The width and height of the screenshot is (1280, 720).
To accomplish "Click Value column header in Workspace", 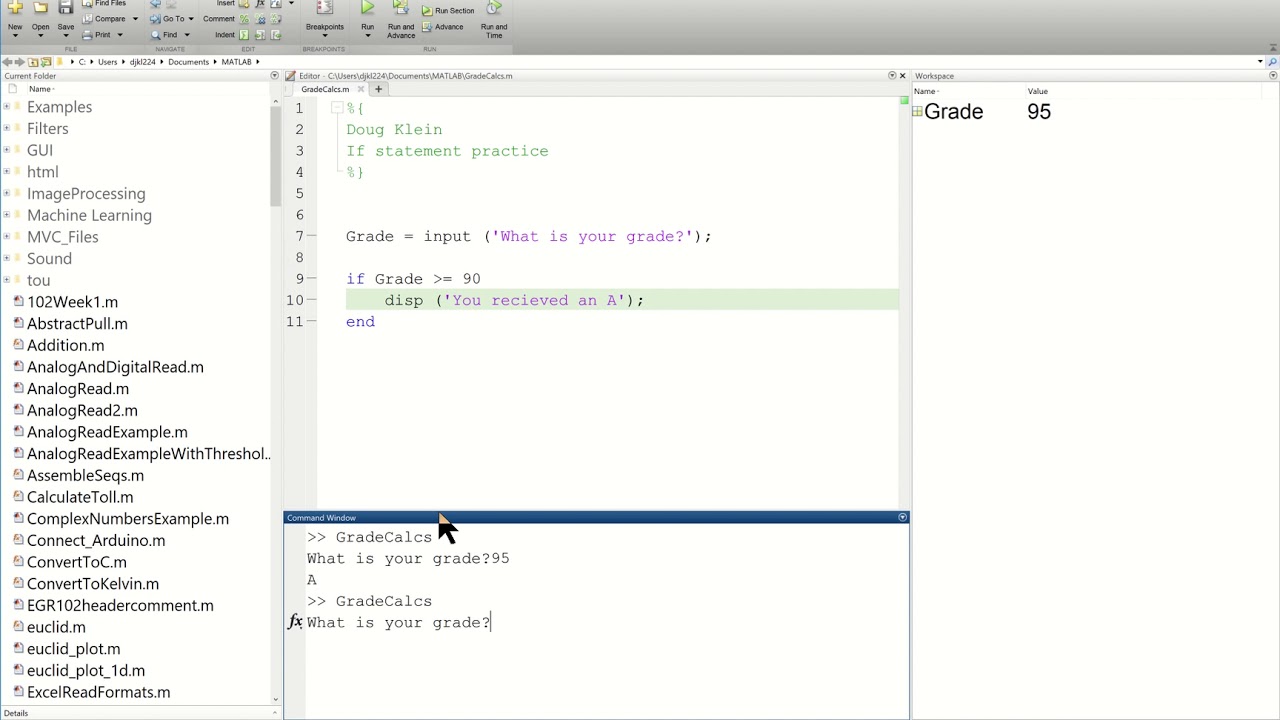I will tap(1037, 91).
